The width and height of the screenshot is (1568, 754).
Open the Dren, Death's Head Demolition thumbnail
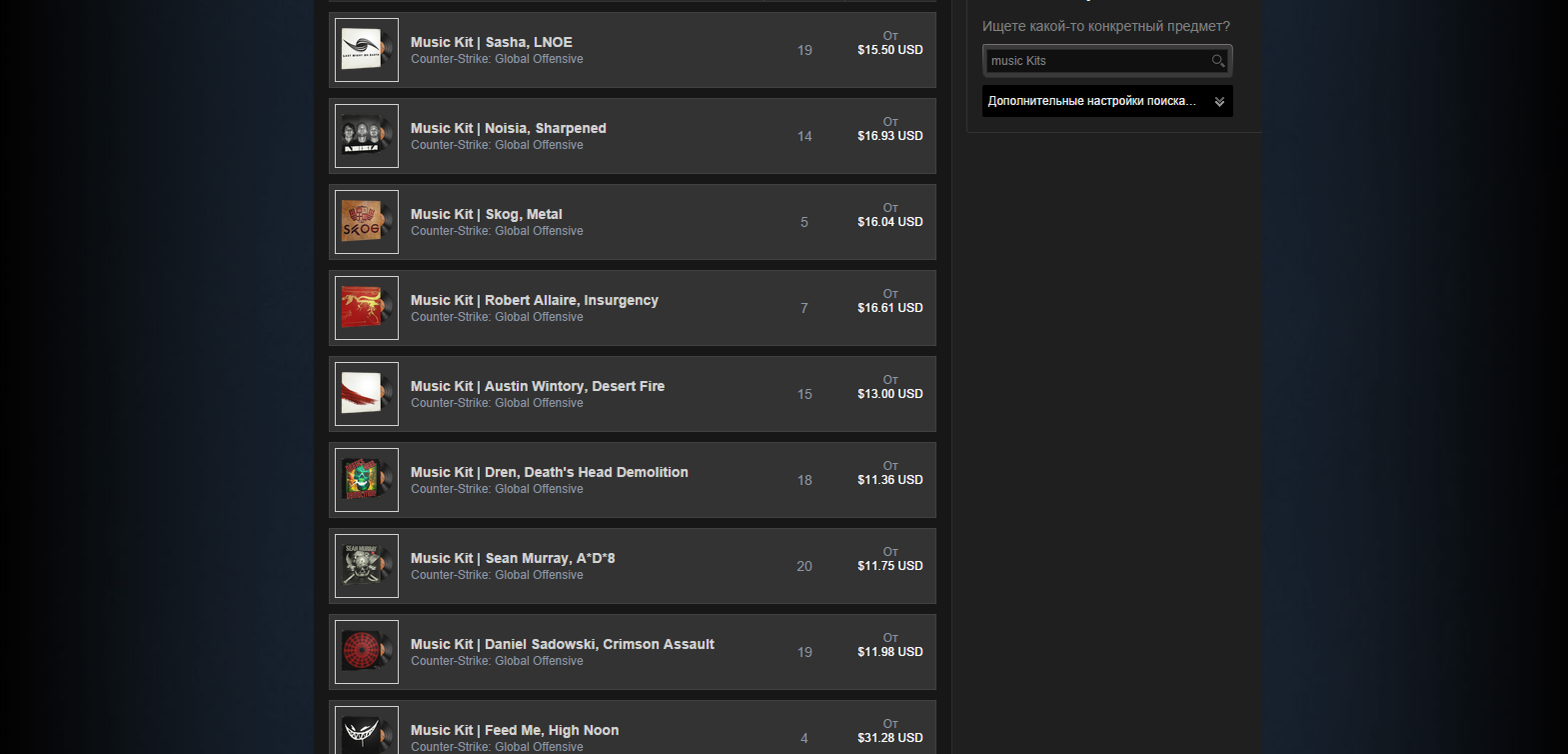click(367, 480)
